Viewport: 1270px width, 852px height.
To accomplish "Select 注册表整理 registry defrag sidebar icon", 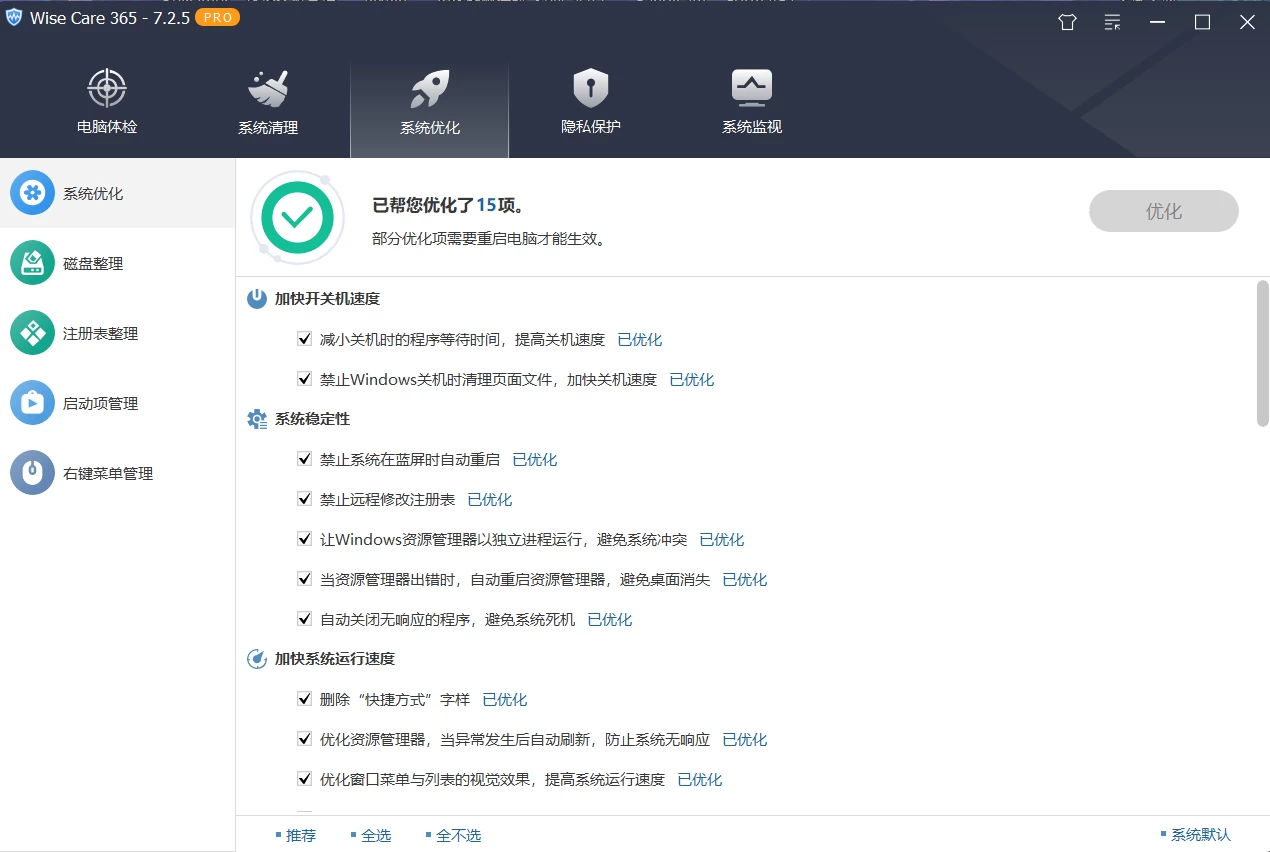I will 32,333.
